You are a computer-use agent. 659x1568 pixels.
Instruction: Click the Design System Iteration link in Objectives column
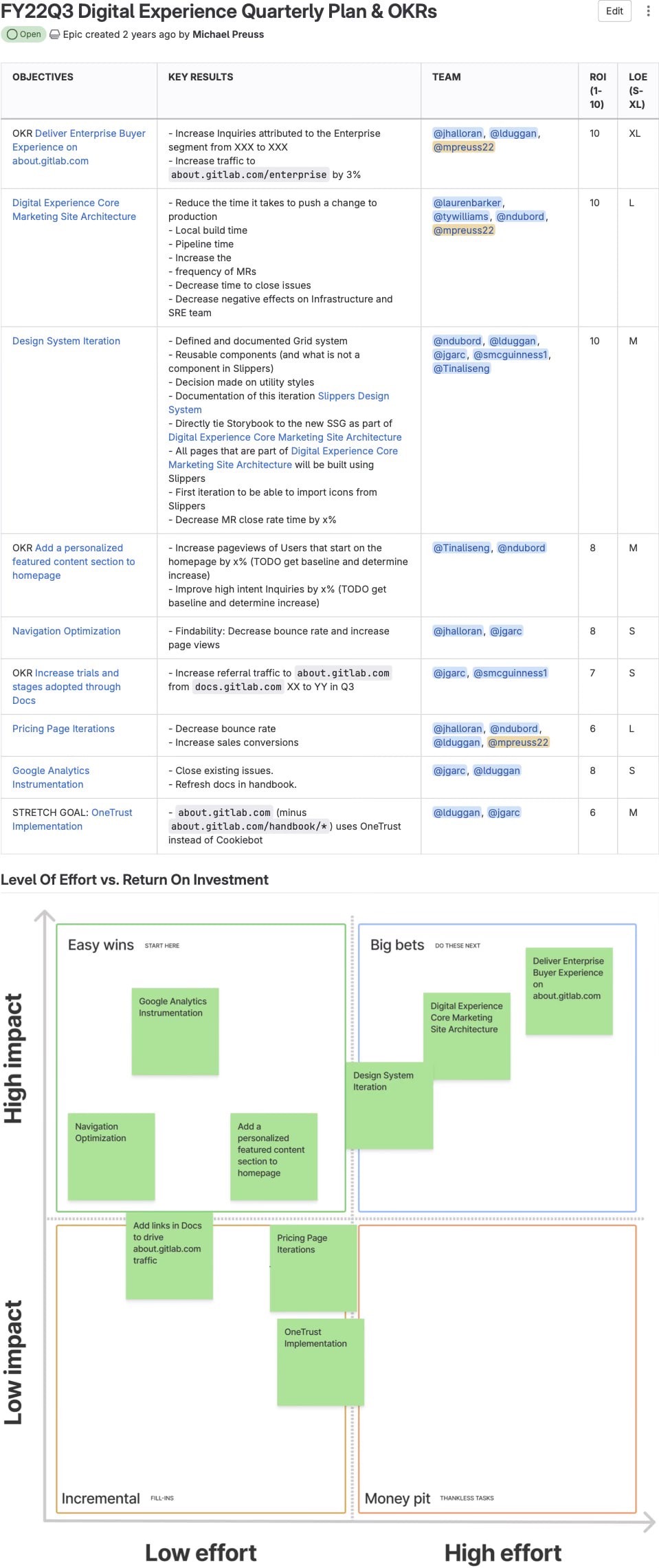(x=66, y=341)
